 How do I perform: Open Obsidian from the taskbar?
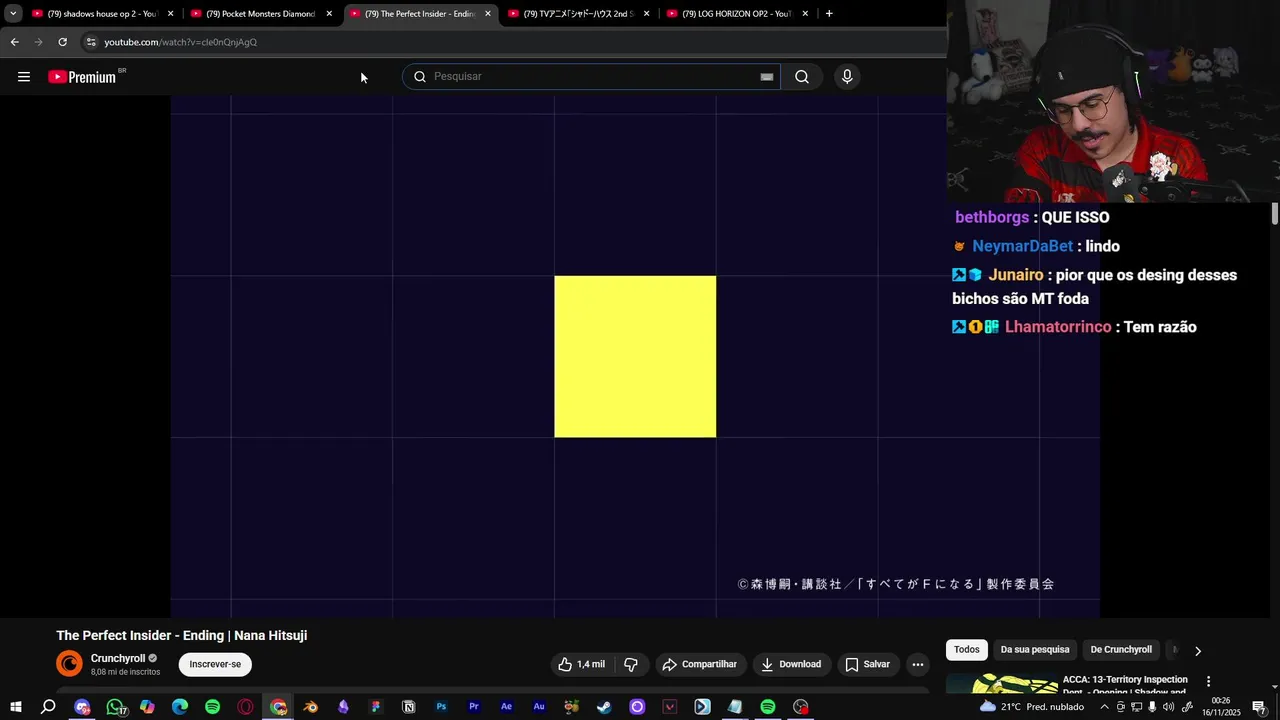(x=343, y=707)
